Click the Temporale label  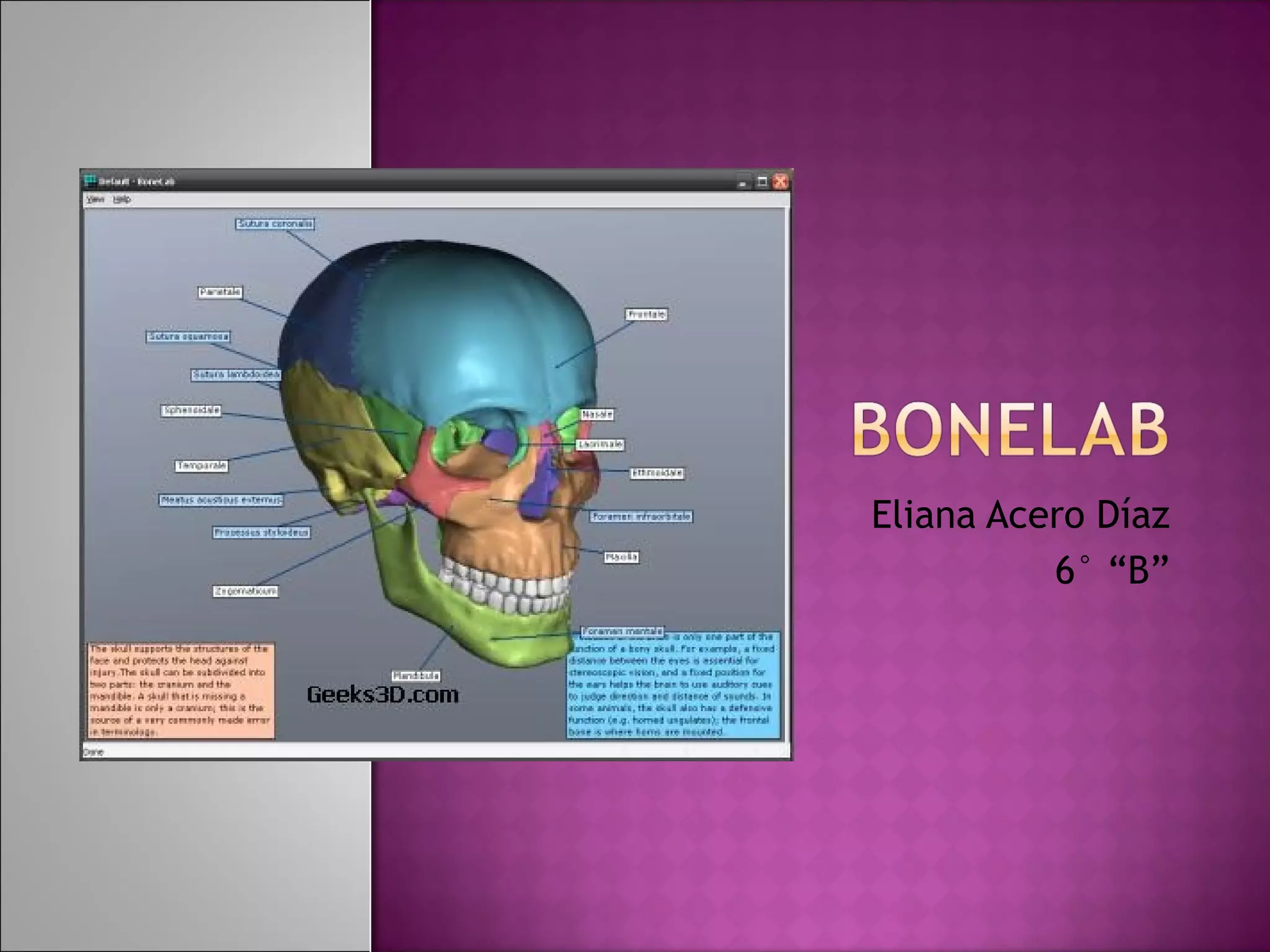[x=202, y=465]
